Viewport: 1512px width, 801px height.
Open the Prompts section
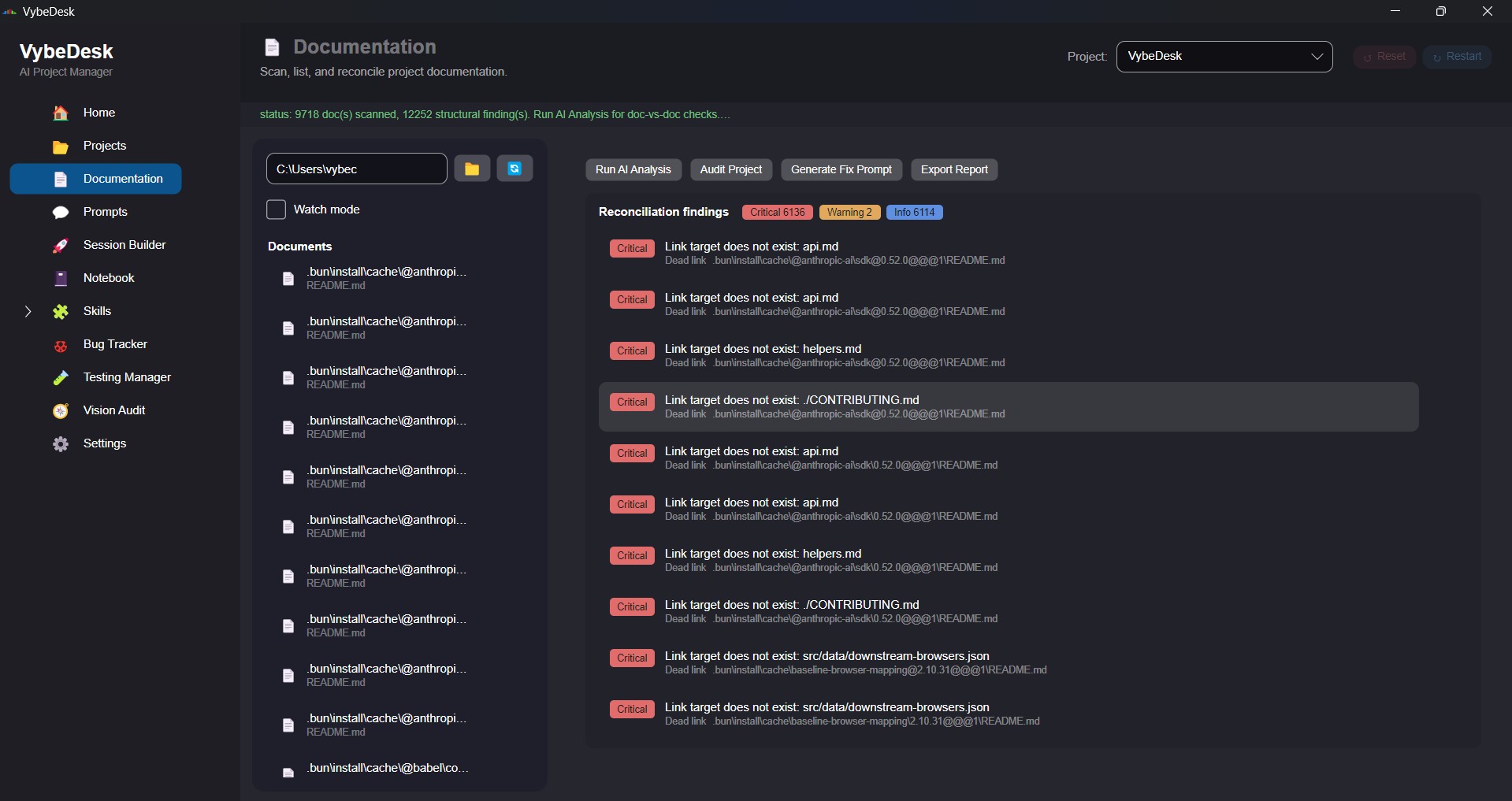(95, 212)
